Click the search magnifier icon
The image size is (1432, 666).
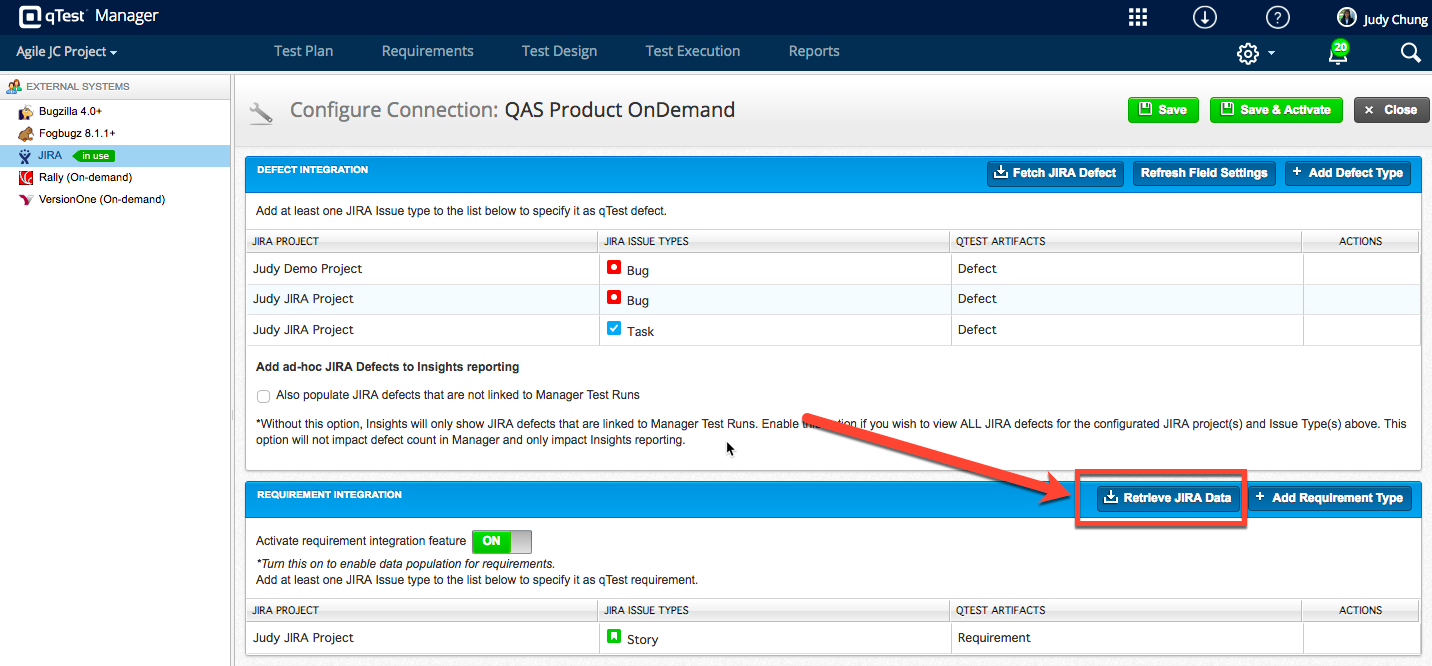click(1410, 53)
